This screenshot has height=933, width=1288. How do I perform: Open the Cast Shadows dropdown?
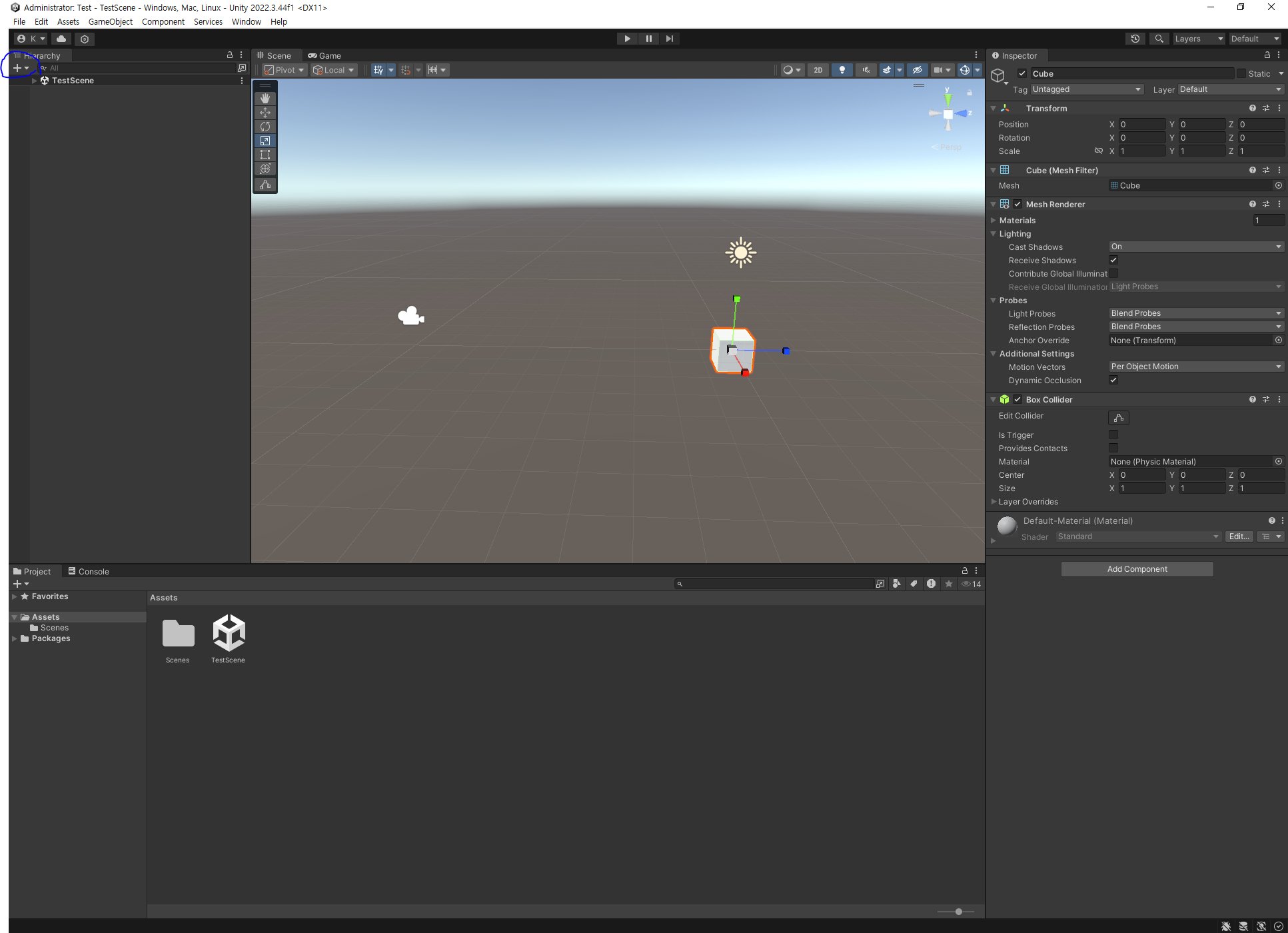point(1196,247)
